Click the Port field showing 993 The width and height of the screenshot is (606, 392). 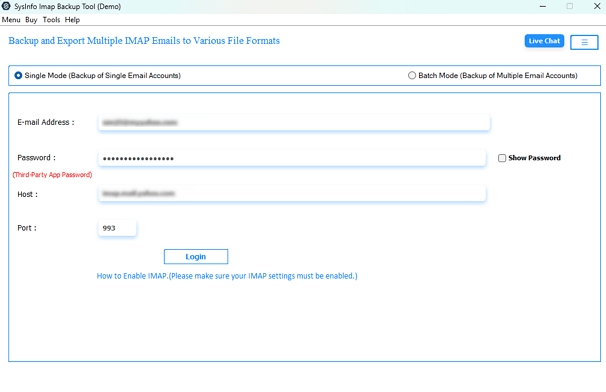(x=117, y=228)
